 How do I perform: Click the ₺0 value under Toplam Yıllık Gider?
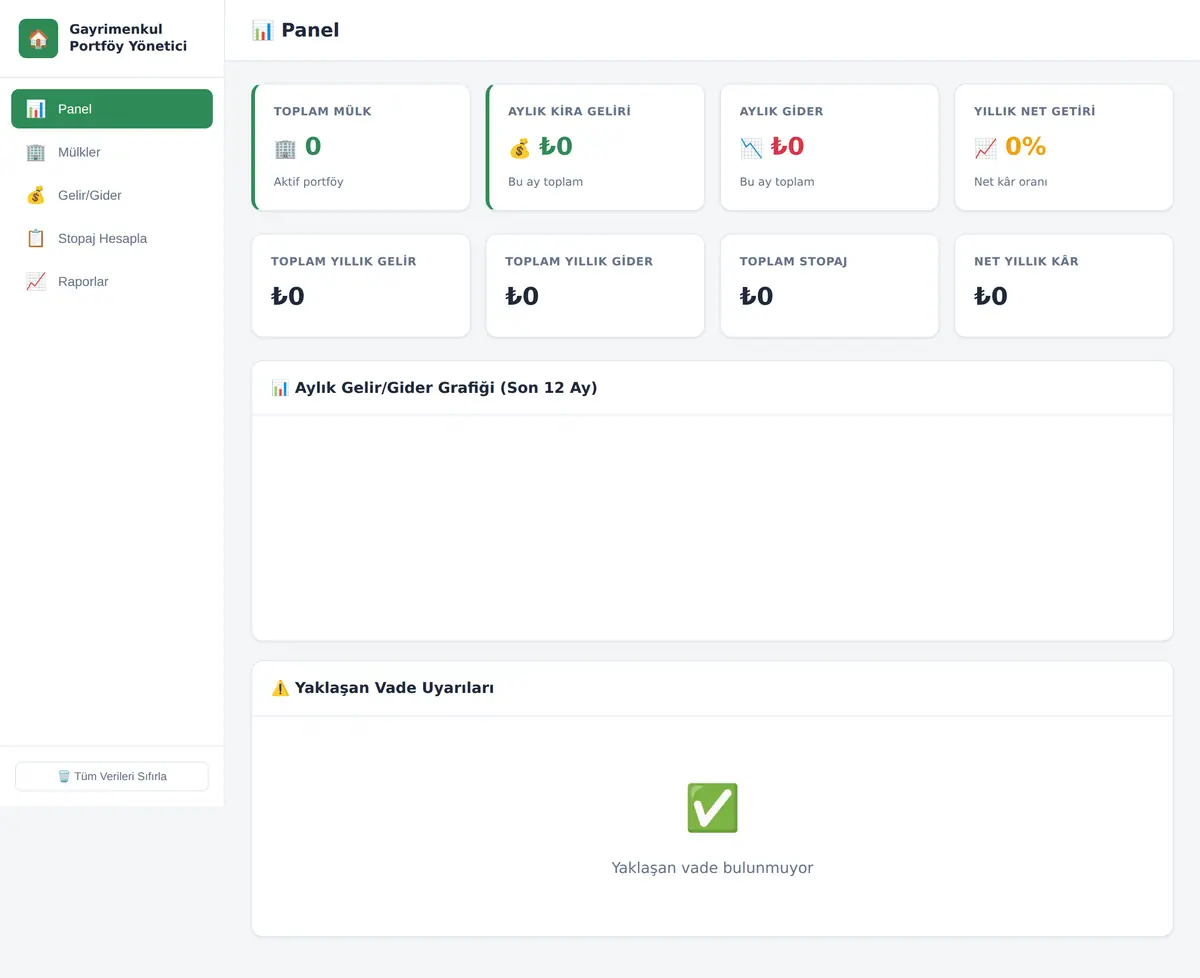click(522, 296)
